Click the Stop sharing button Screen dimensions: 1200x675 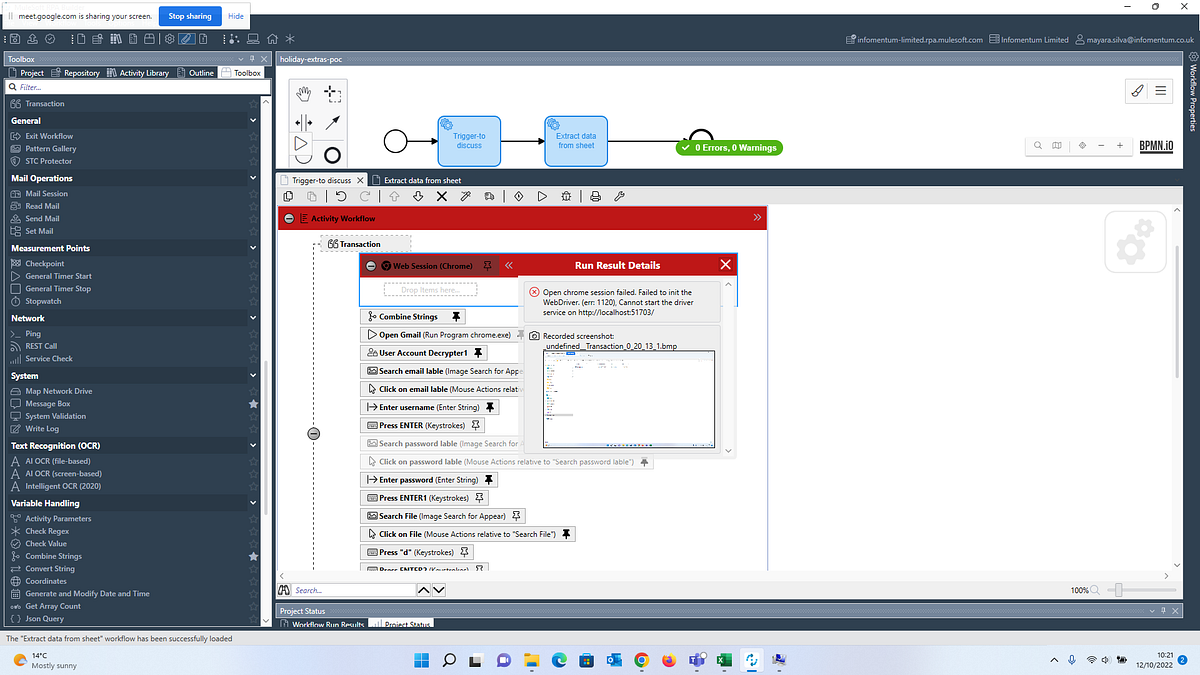[x=189, y=15]
